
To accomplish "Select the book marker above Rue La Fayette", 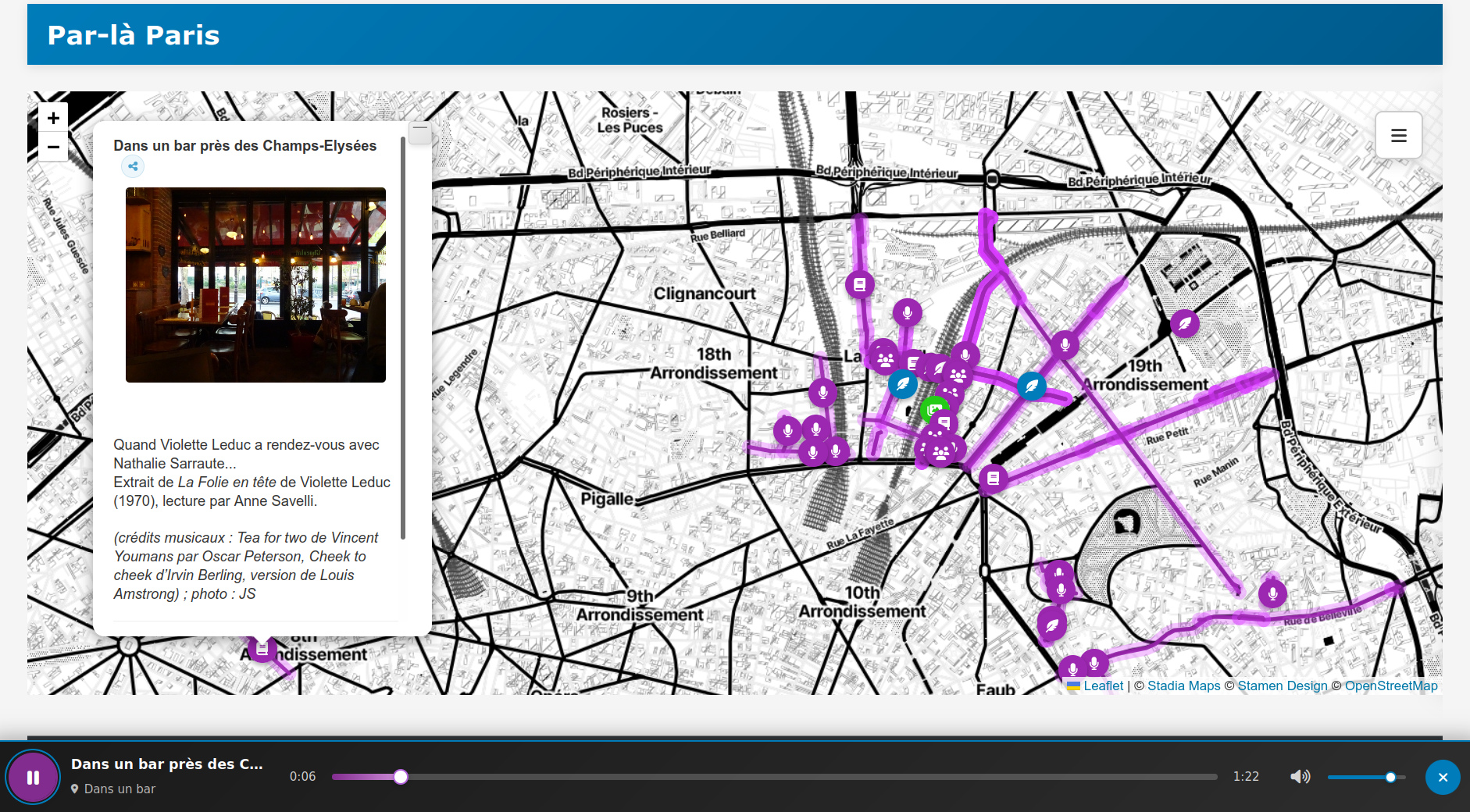I will click(993, 478).
